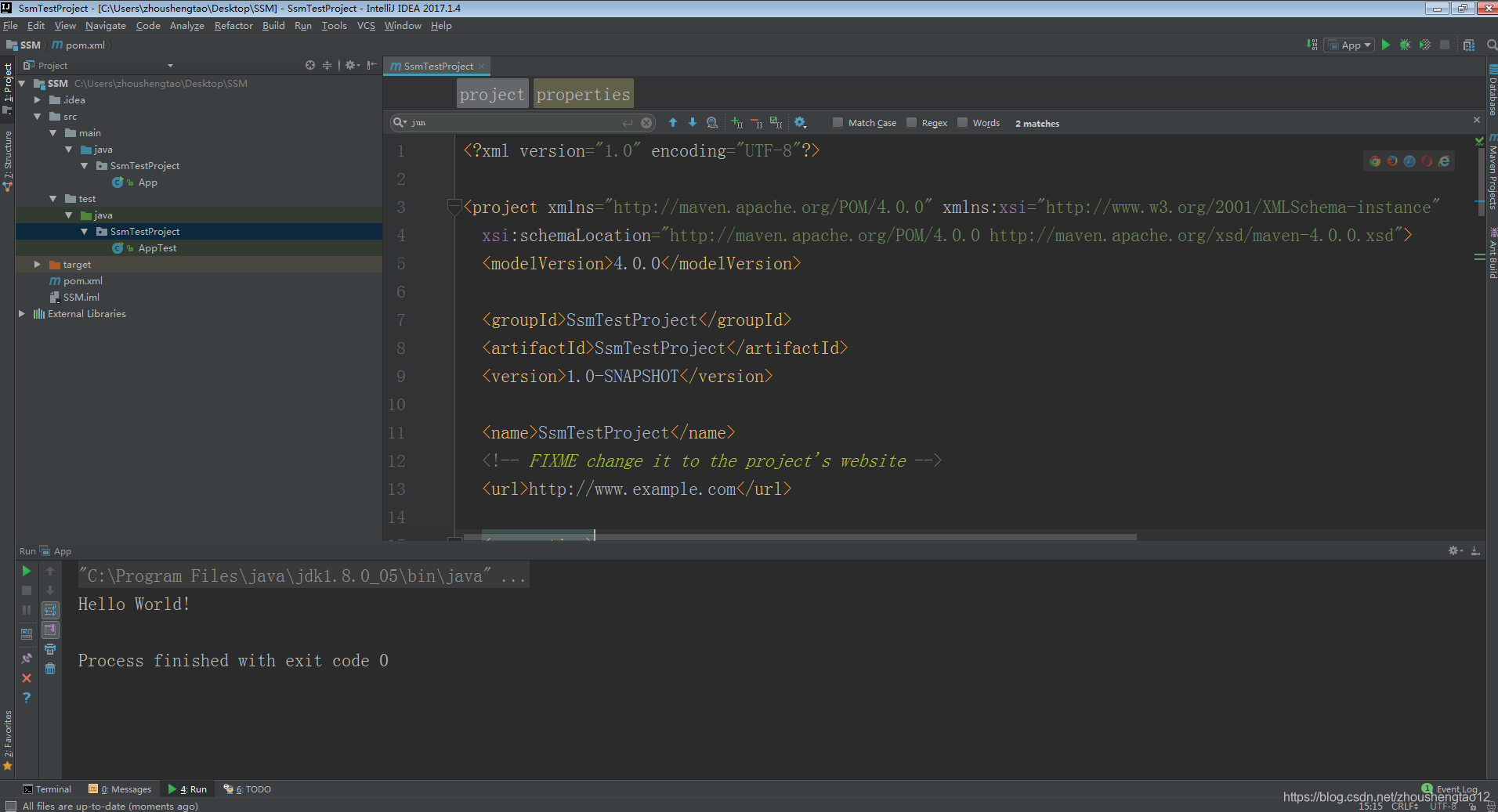Open the Refactor menu

pos(233,26)
